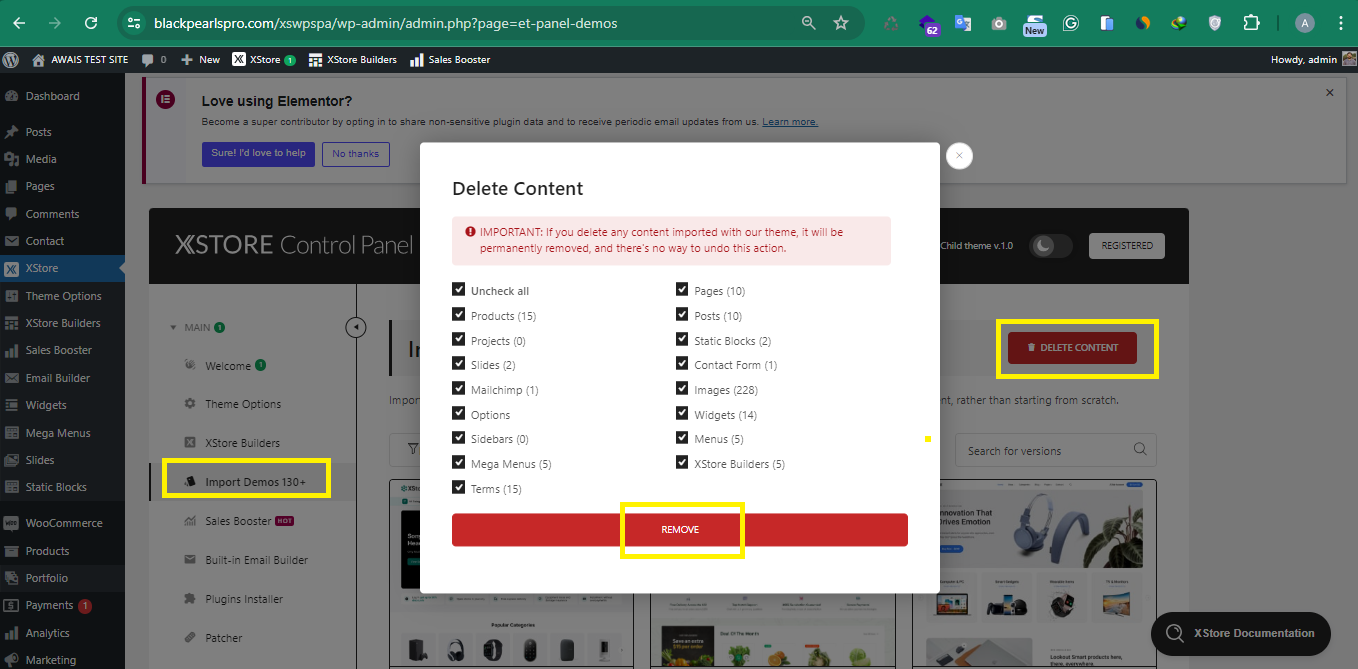Open XStore in the admin bar
The height and width of the screenshot is (669, 1358).
click(x=264, y=59)
